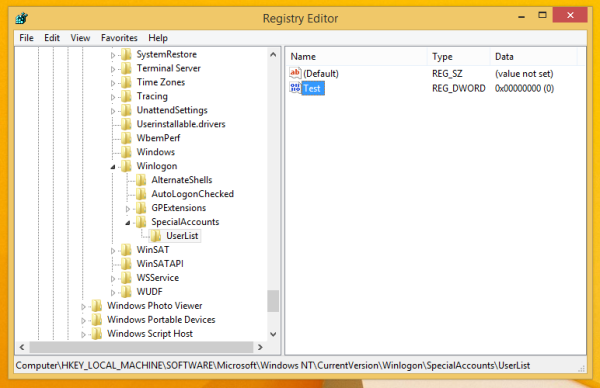Expand the GPExtensions key
The image size is (600, 388).
(x=128, y=209)
